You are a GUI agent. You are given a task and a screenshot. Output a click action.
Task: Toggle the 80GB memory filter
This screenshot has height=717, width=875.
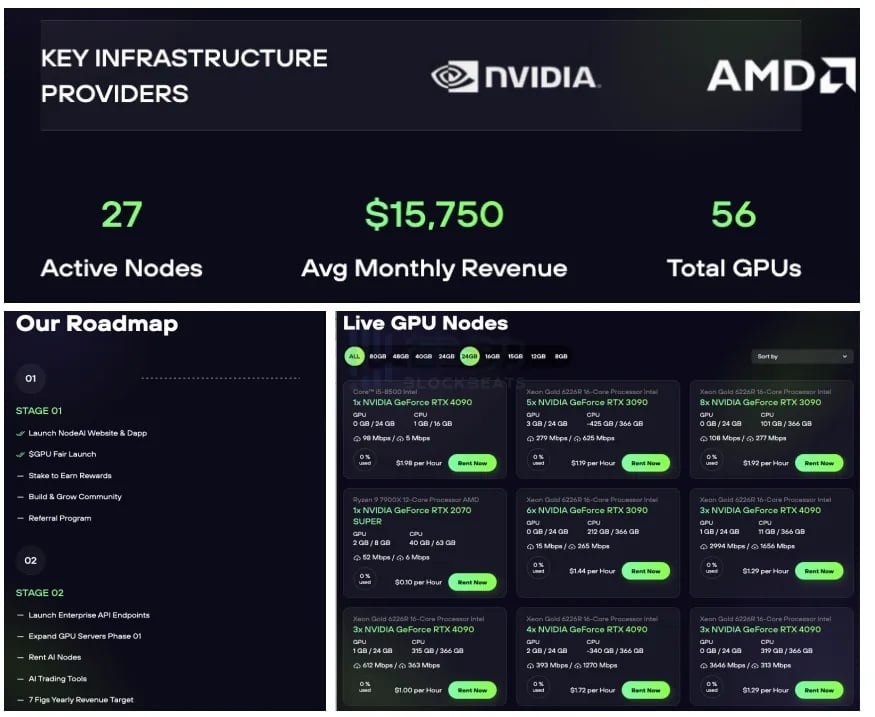coord(378,356)
